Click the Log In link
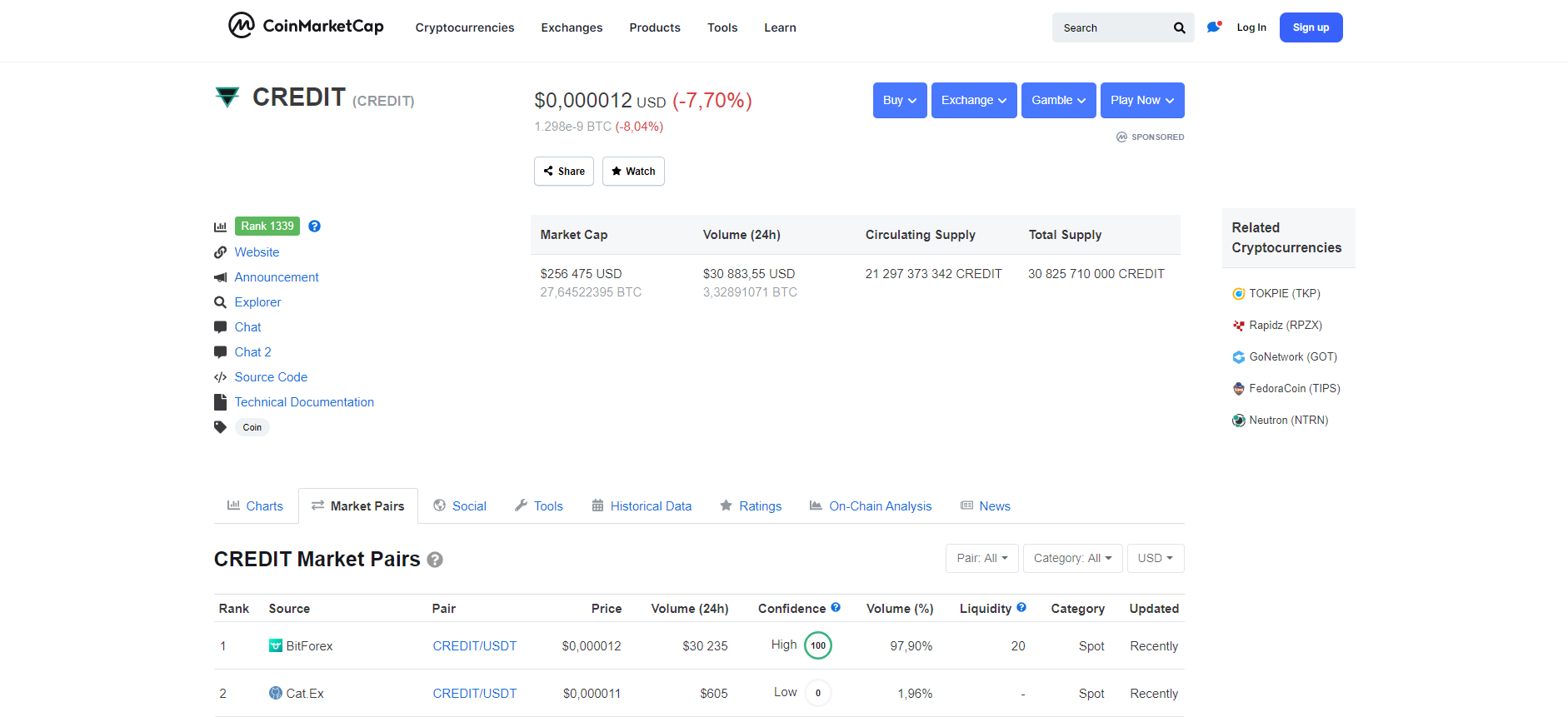Viewport: 1568px width, 722px height. tap(1251, 27)
